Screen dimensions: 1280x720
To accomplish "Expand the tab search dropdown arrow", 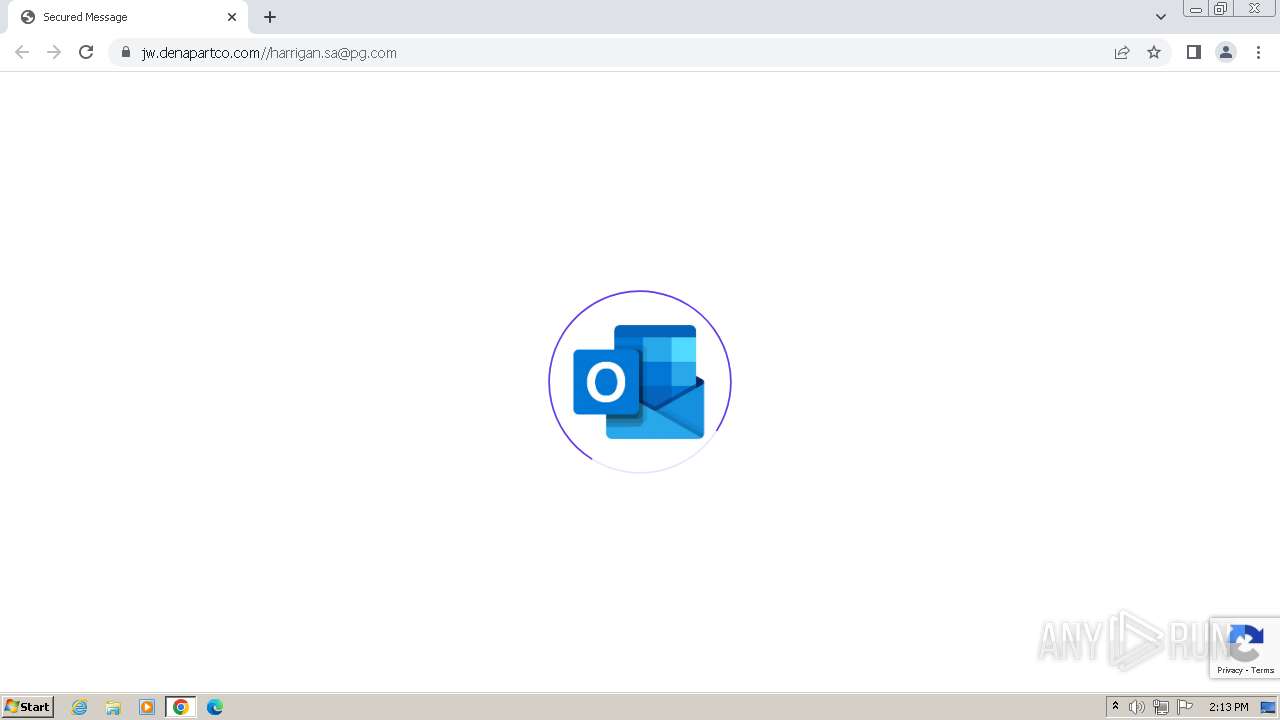I will coord(1161,17).
